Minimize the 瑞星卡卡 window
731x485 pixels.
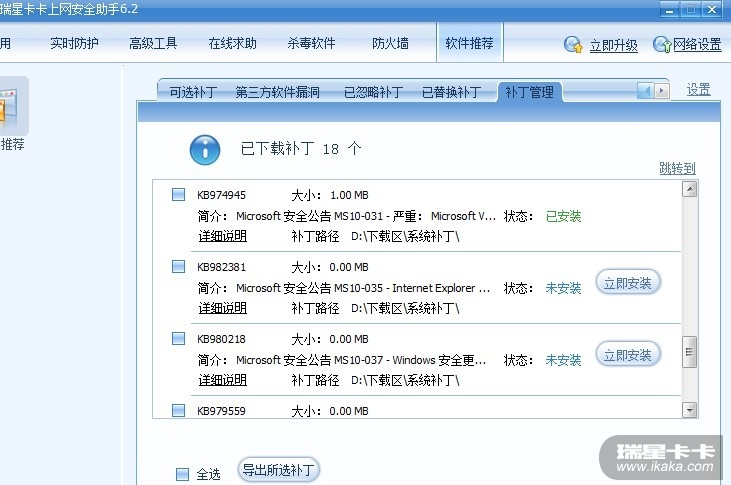669,9
